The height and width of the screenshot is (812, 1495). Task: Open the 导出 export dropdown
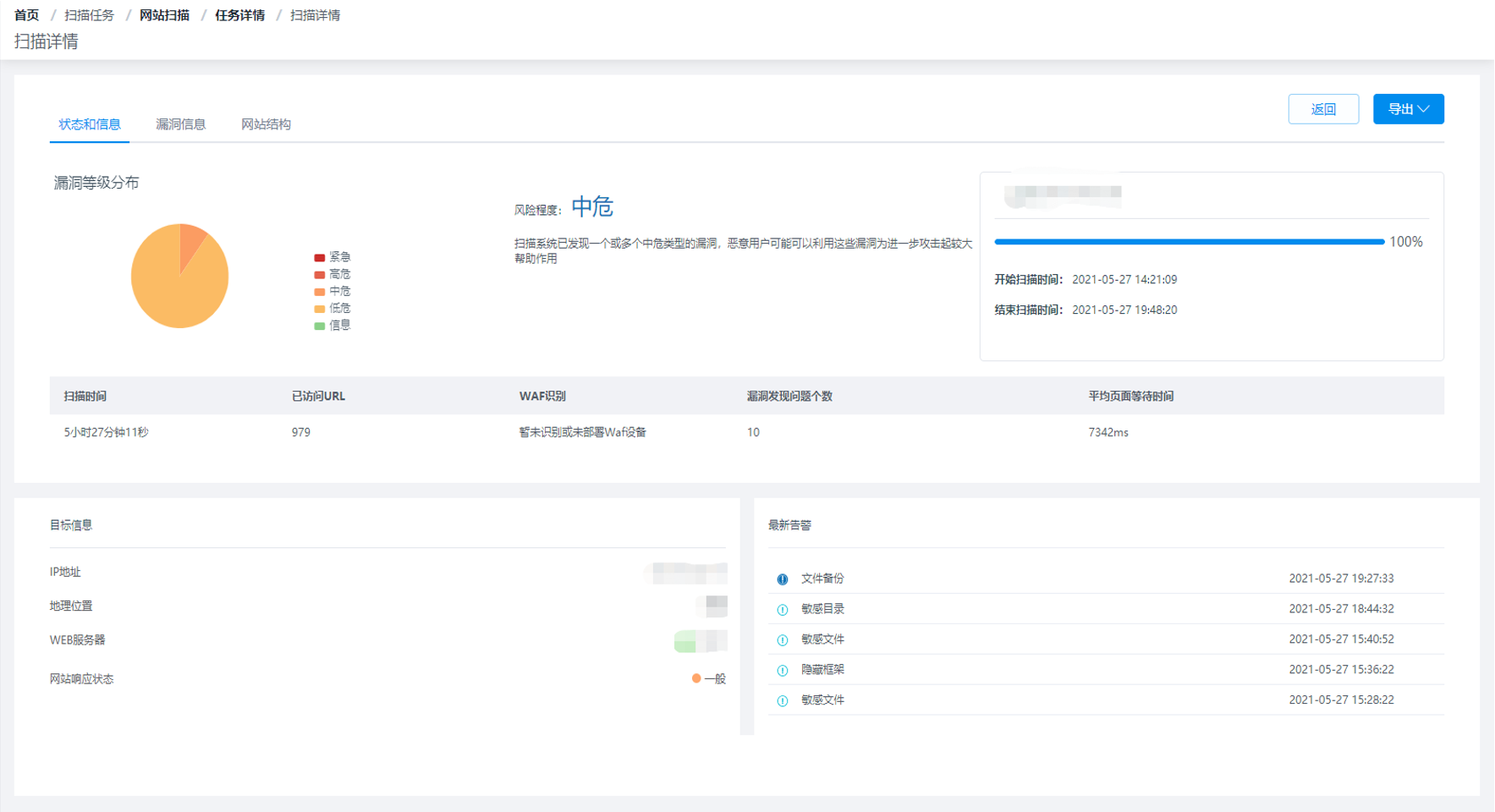click(1408, 109)
